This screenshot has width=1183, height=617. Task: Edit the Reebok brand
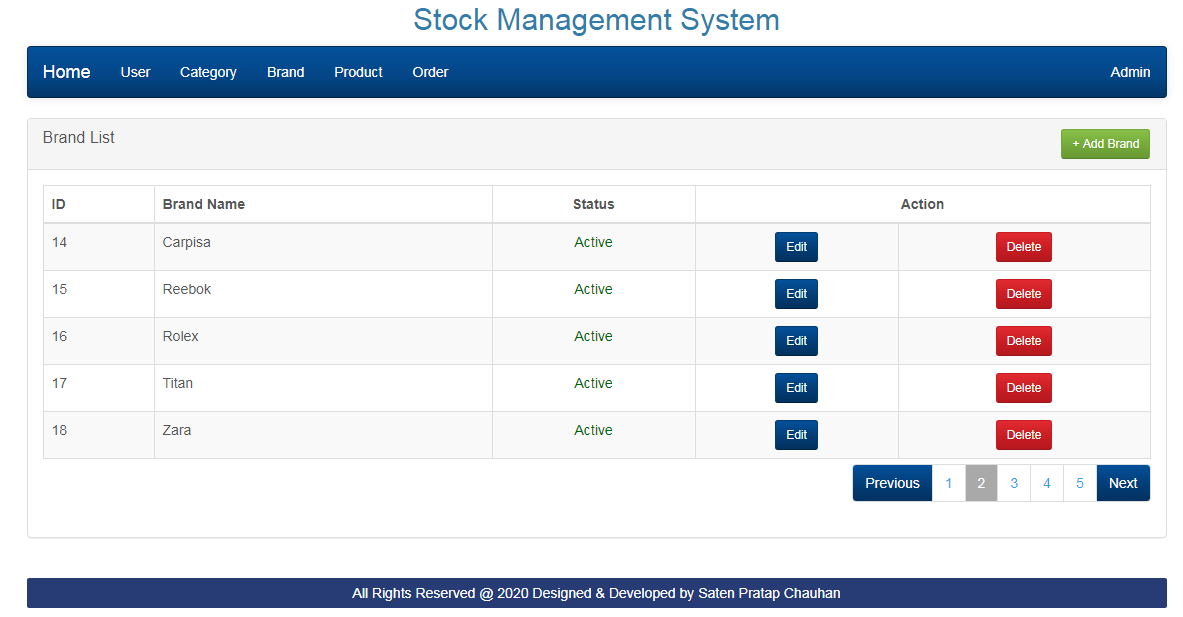click(x=796, y=294)
